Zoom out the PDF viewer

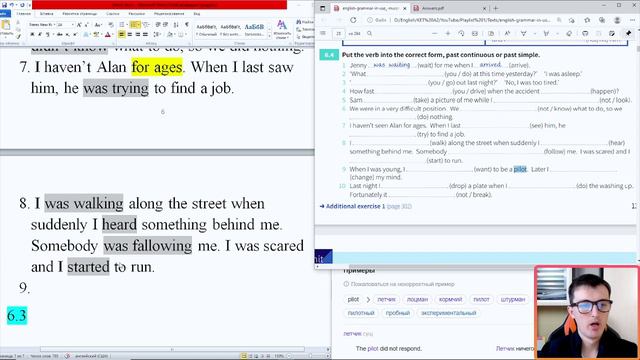434,33
